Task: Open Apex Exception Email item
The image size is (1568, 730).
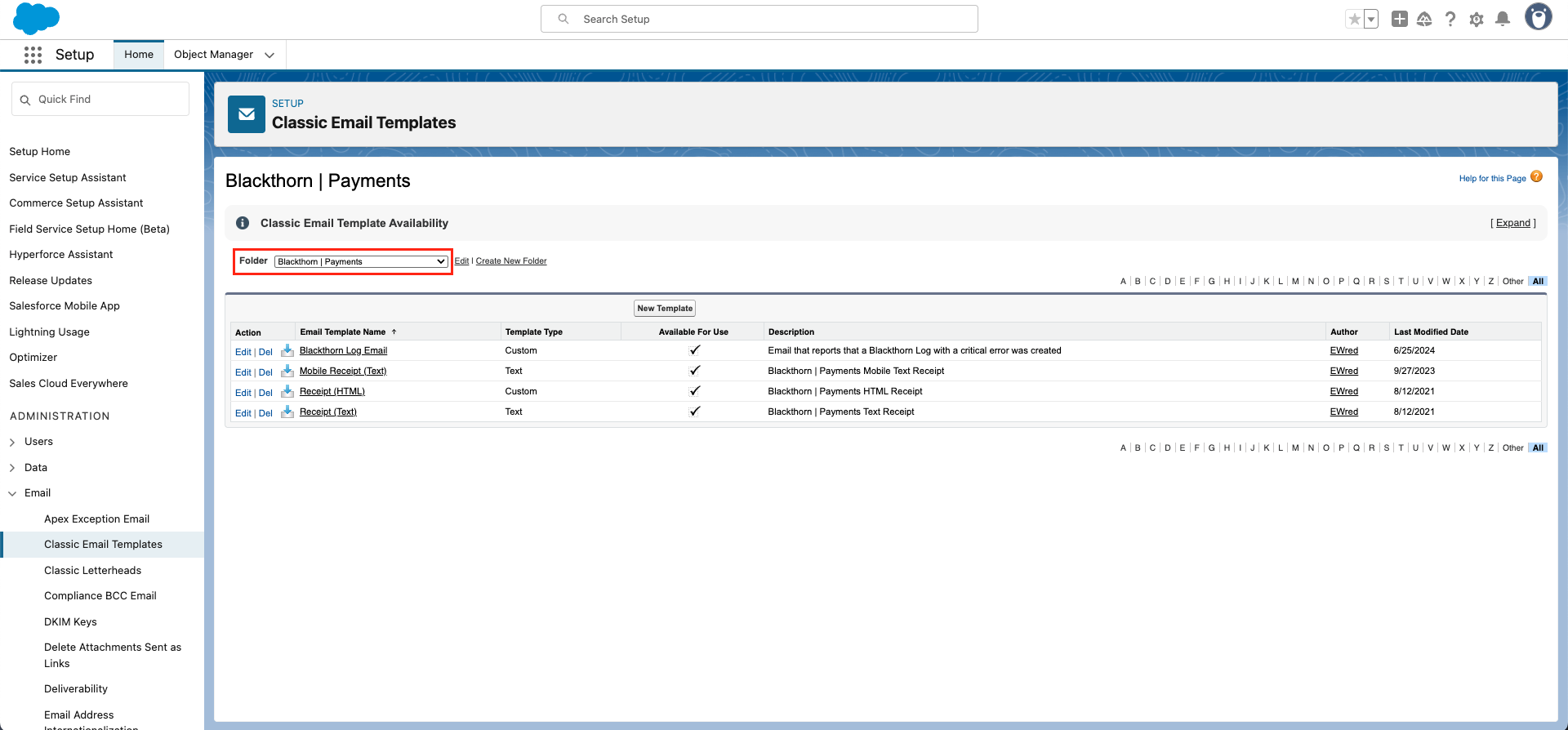Action: (x=96, y=519)
